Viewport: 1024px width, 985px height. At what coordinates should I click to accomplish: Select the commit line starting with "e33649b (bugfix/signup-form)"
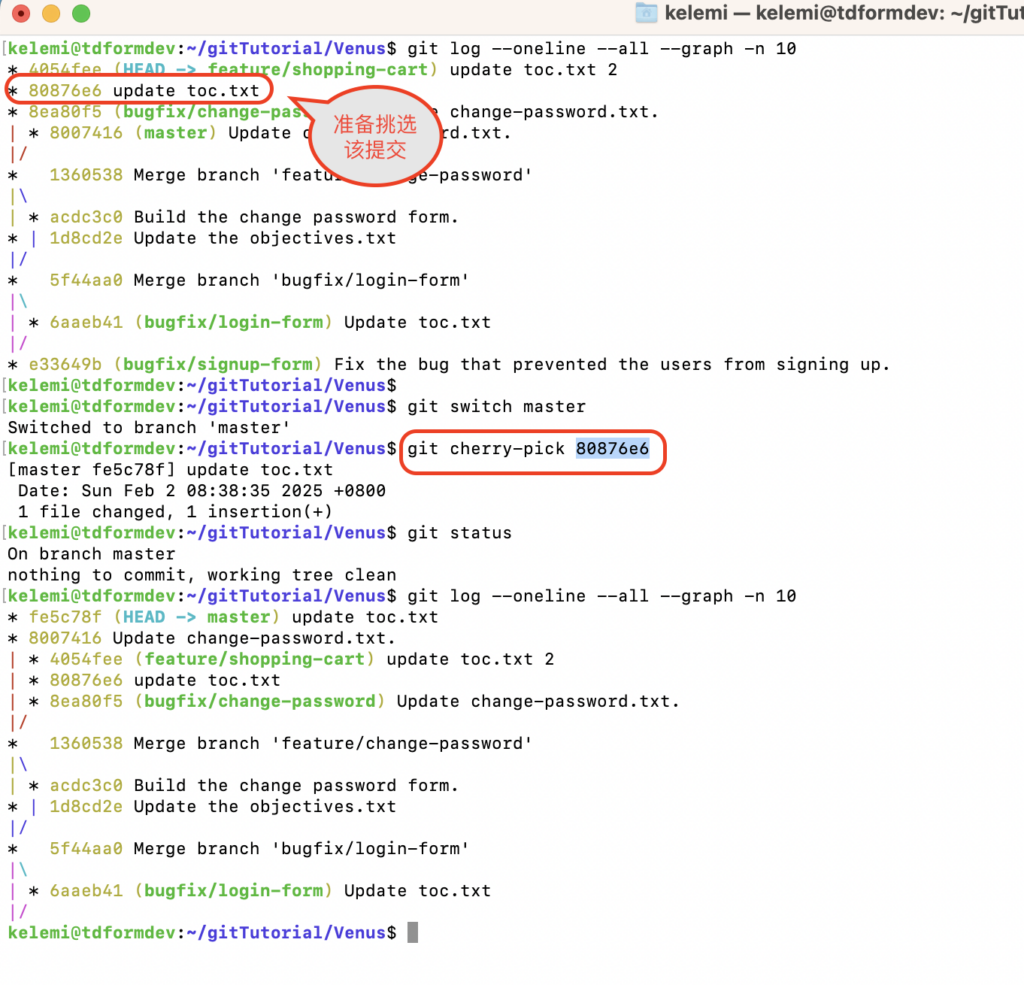click(449, 364)
